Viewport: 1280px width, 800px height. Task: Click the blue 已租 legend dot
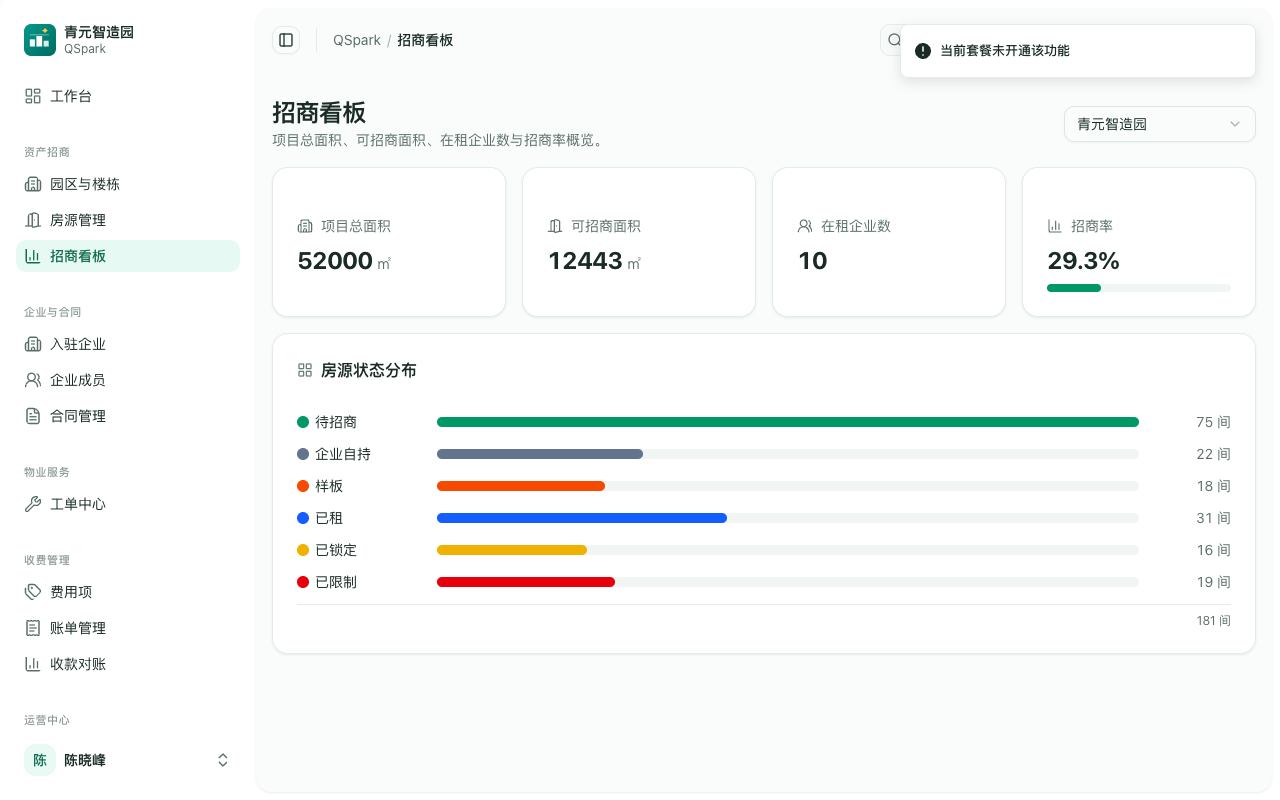[303, 518]
